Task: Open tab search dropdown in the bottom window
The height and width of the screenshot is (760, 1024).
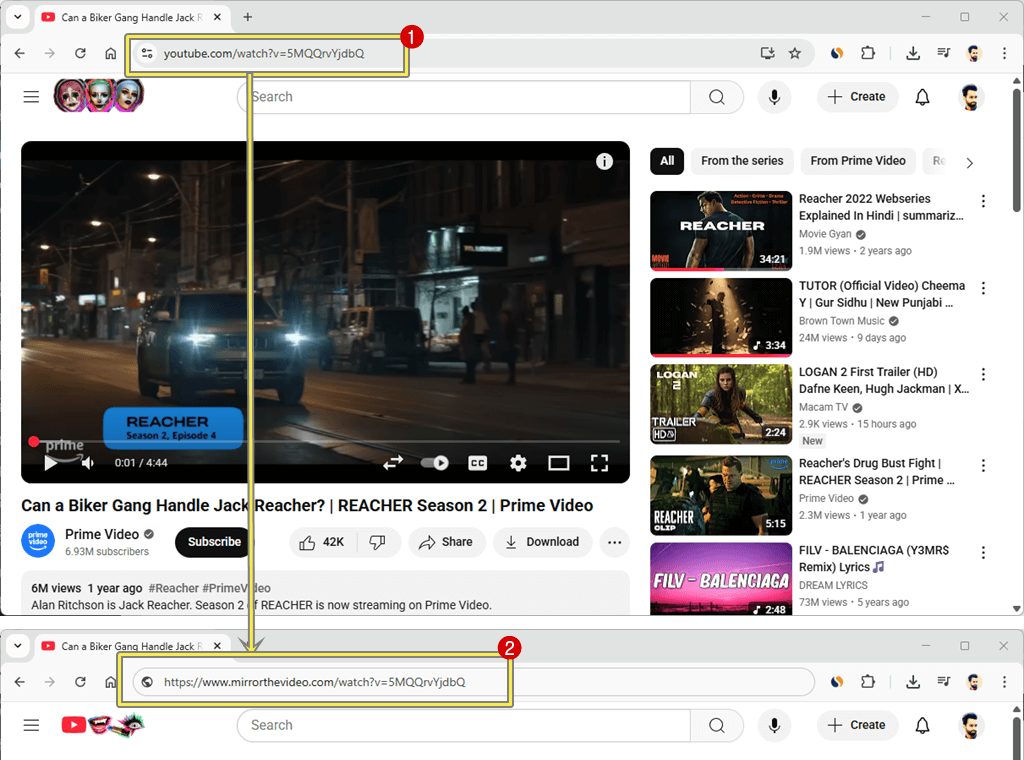Action: 18,646
